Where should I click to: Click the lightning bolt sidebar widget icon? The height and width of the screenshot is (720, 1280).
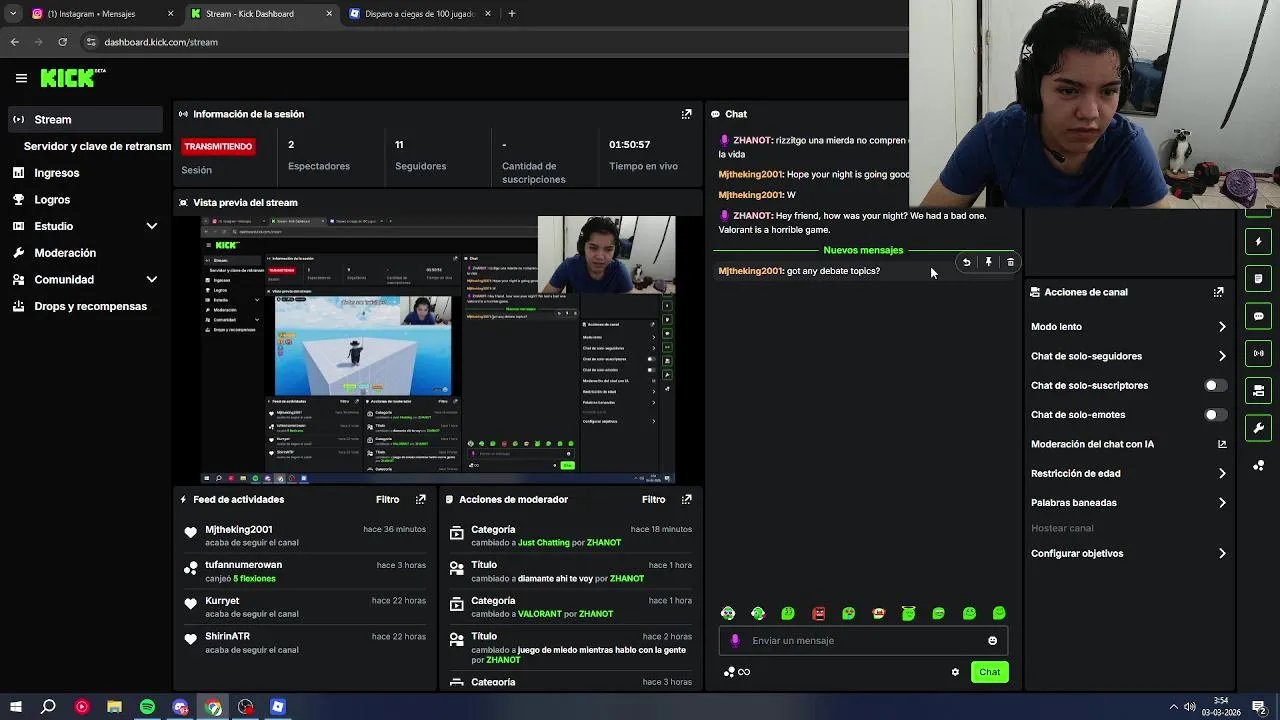[x=1259, y=241]
